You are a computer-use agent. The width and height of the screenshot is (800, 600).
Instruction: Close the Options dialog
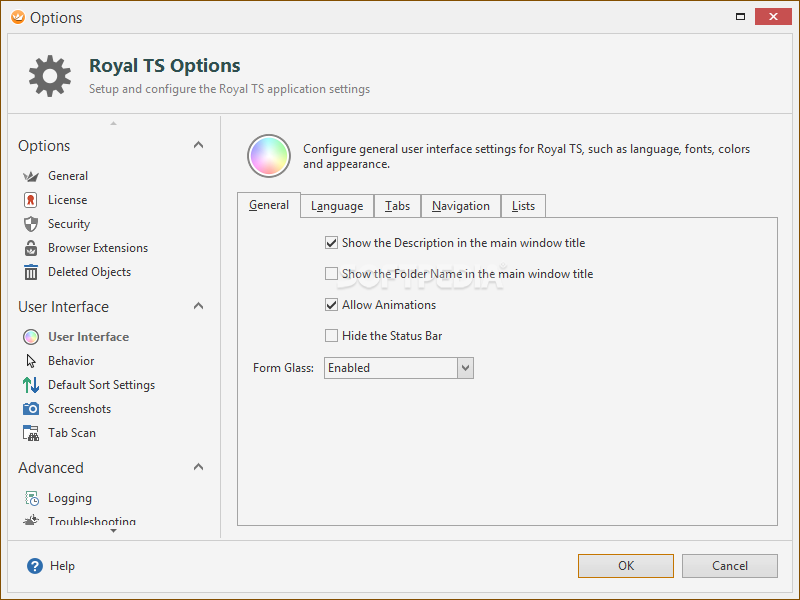tap(773, 17)
